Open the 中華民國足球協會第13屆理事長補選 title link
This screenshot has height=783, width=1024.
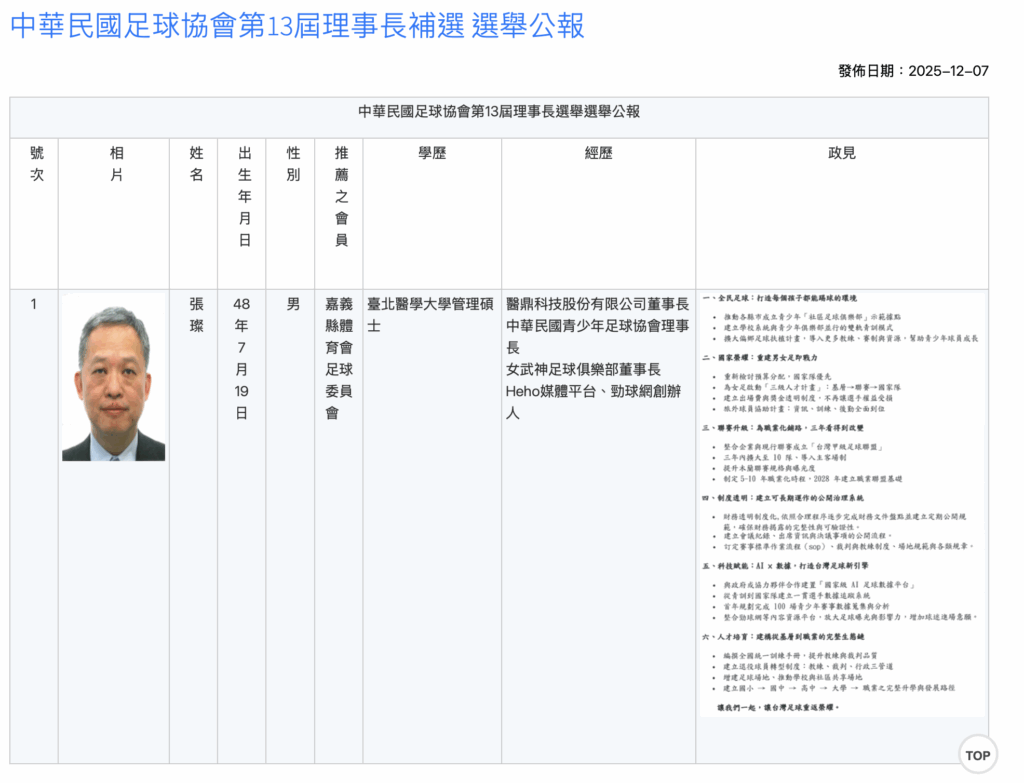(297, 26)
